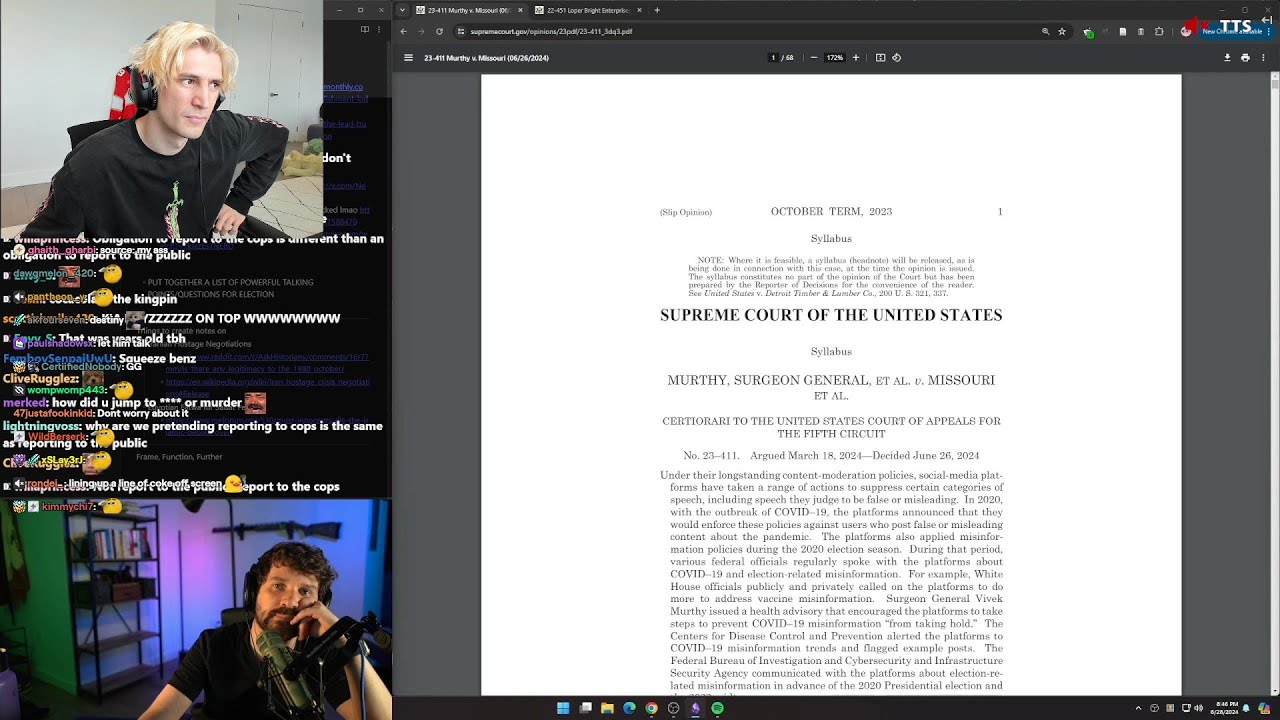The height and width of the screenshot is (720, 1280).
Task: Zoom in with the plus control
Action: coord(855,57)
